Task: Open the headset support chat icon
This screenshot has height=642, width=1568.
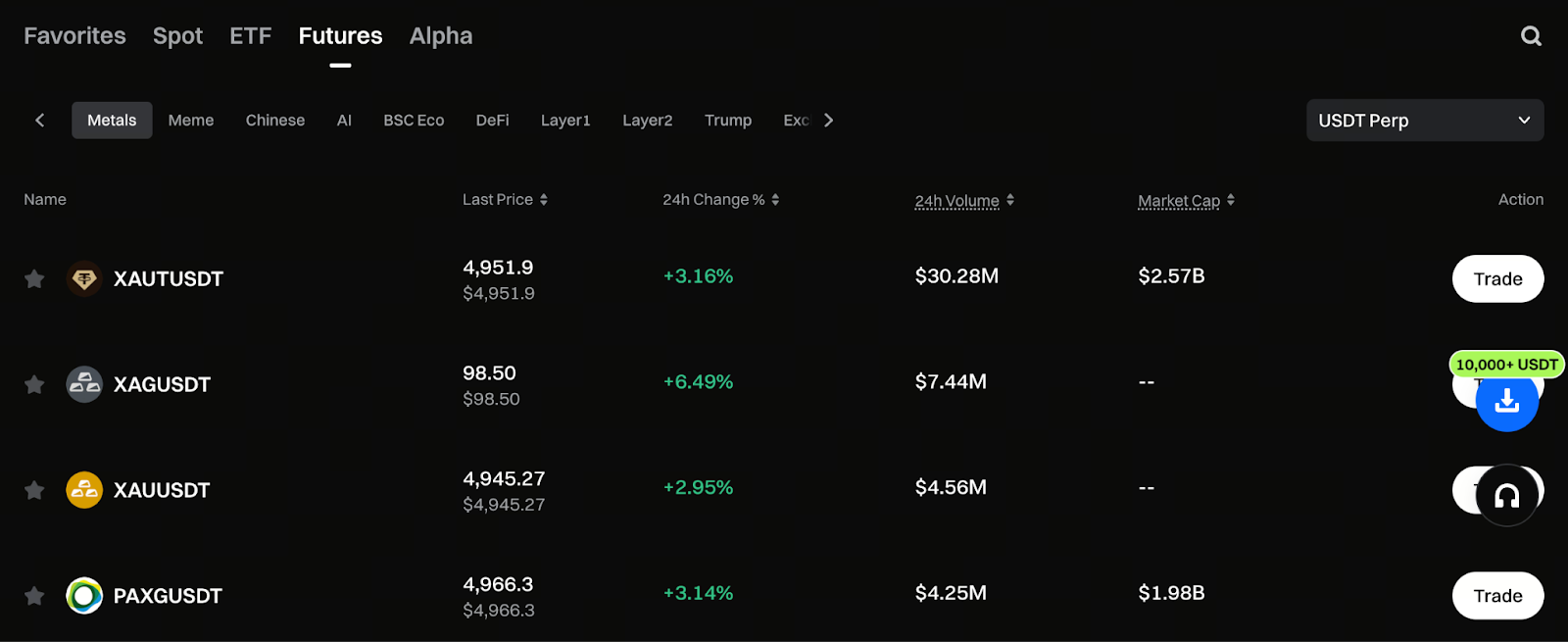Action: (x=1506, y=495)
